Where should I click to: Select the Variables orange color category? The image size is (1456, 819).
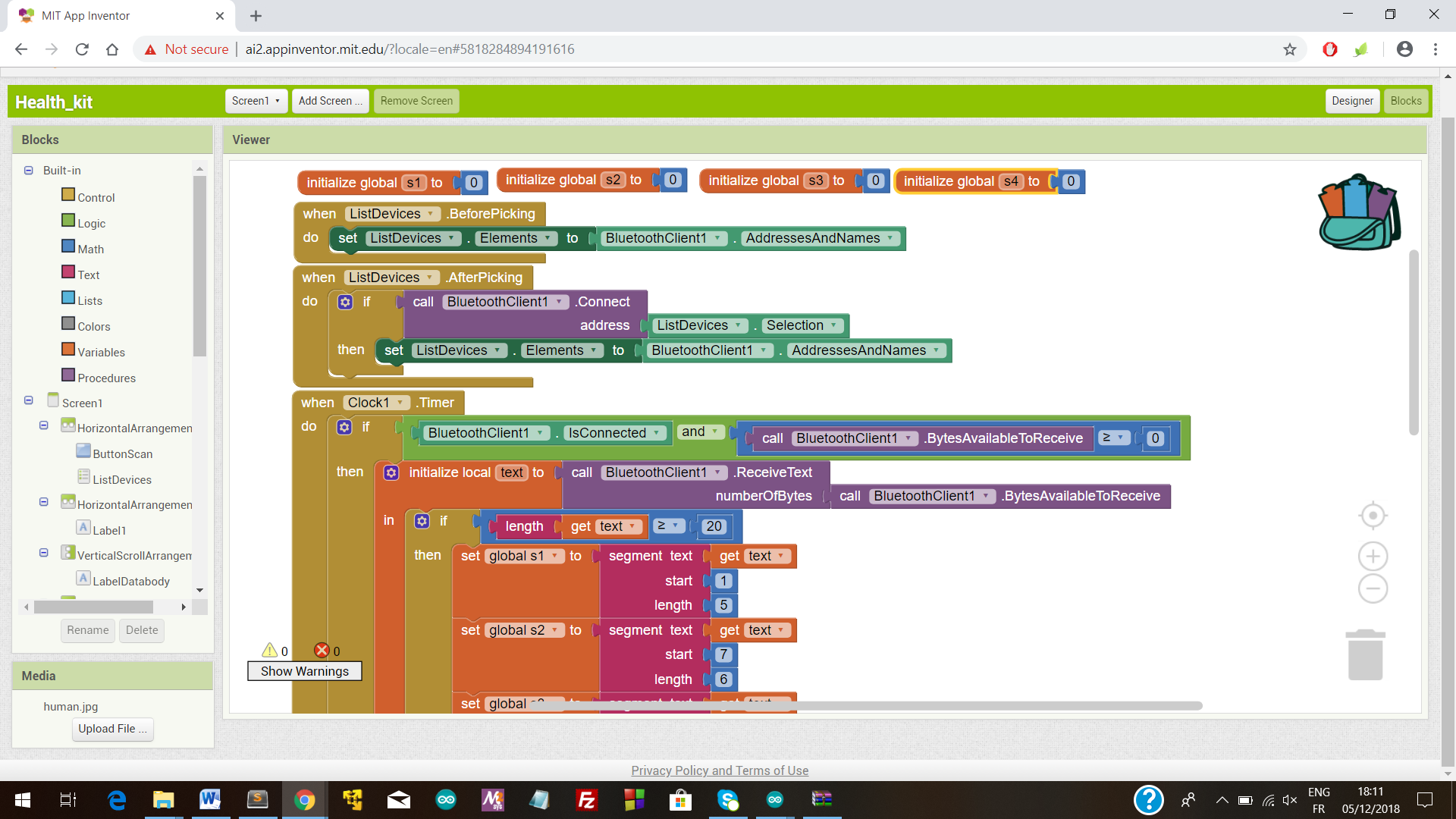pyautogui.click(x=101, y=352)
